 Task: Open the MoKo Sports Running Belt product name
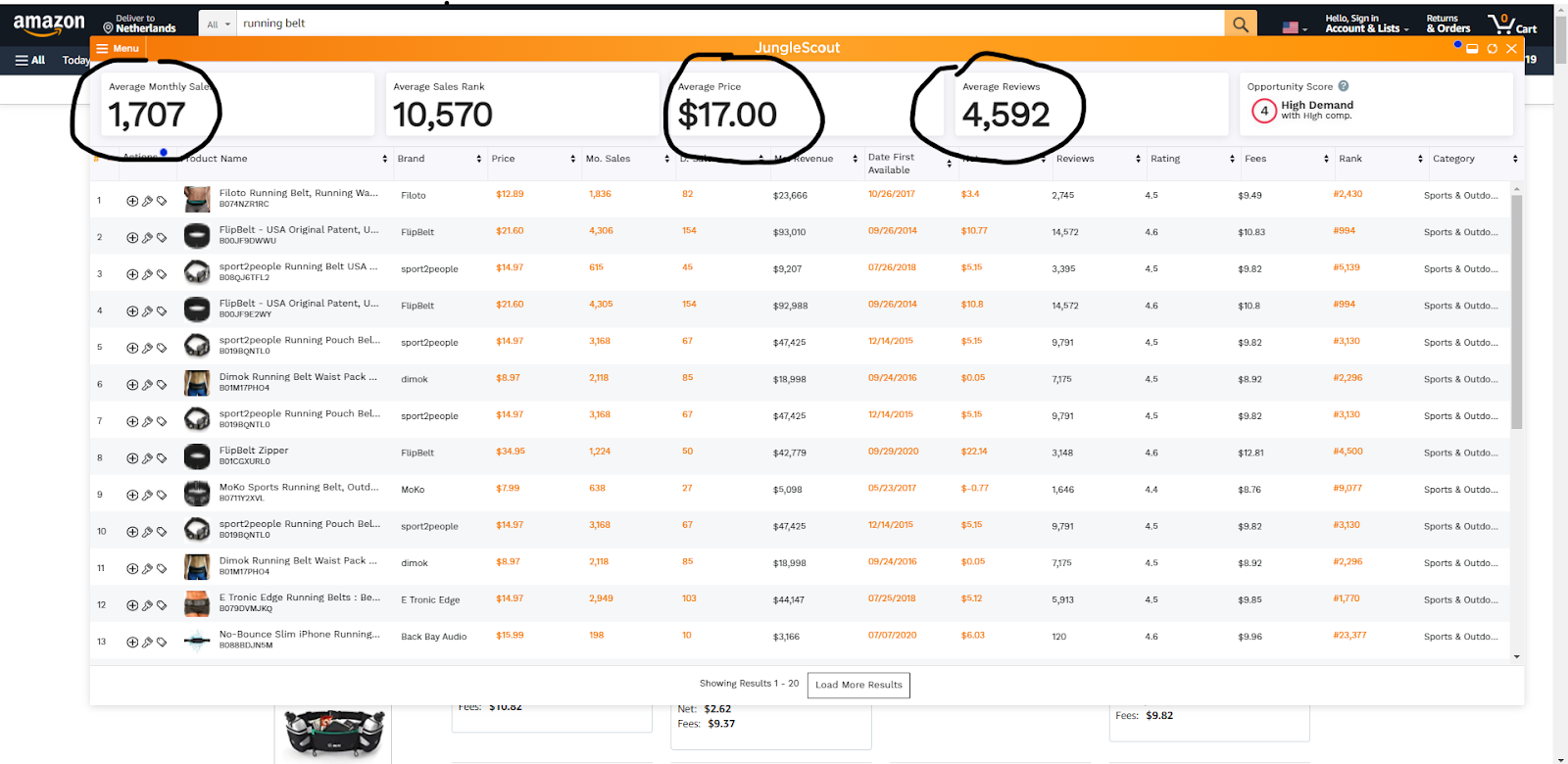click(299, 487)
